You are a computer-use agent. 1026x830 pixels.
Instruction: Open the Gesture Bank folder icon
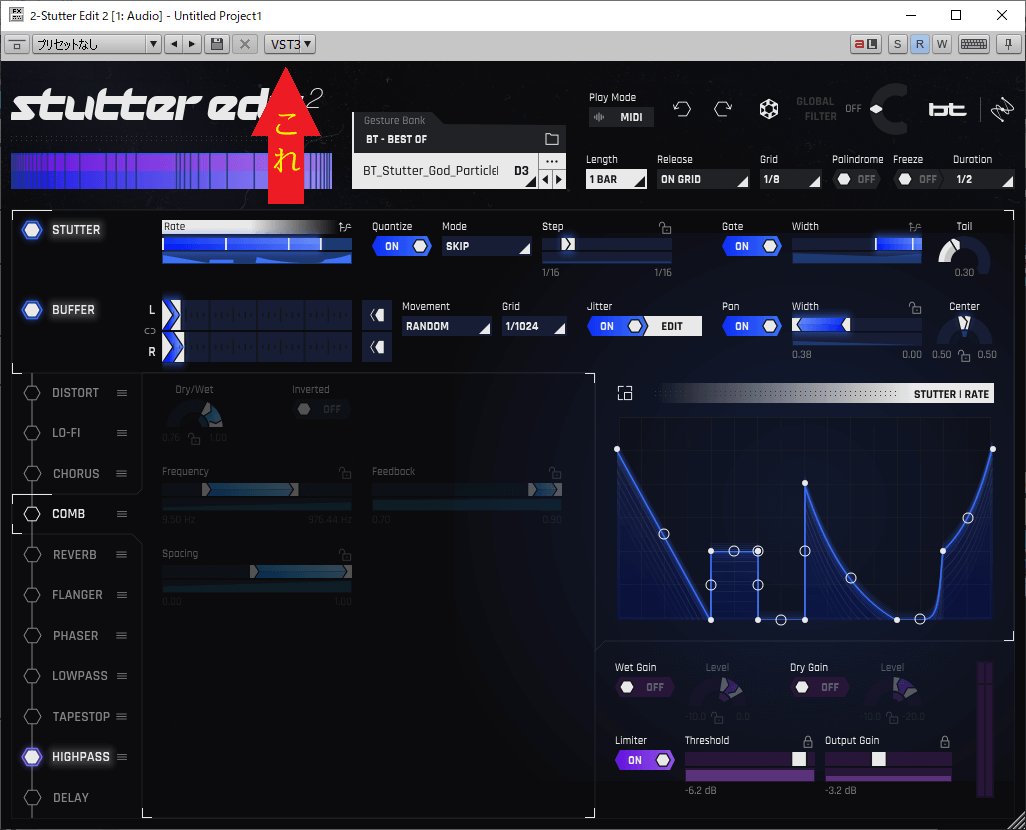click(552, 139)
